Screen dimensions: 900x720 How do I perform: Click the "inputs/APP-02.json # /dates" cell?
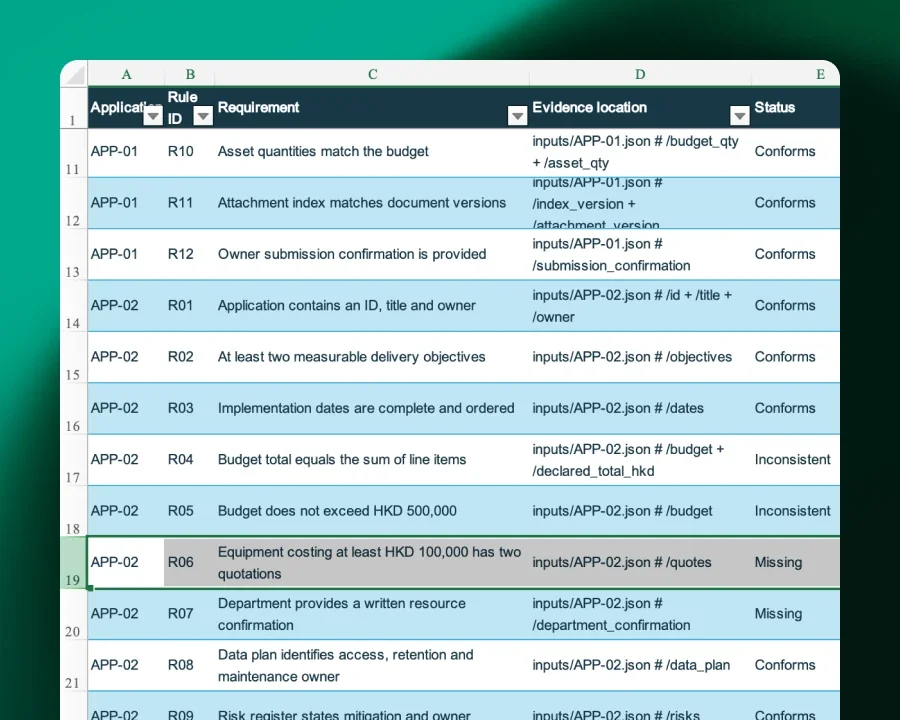(640, 408)
